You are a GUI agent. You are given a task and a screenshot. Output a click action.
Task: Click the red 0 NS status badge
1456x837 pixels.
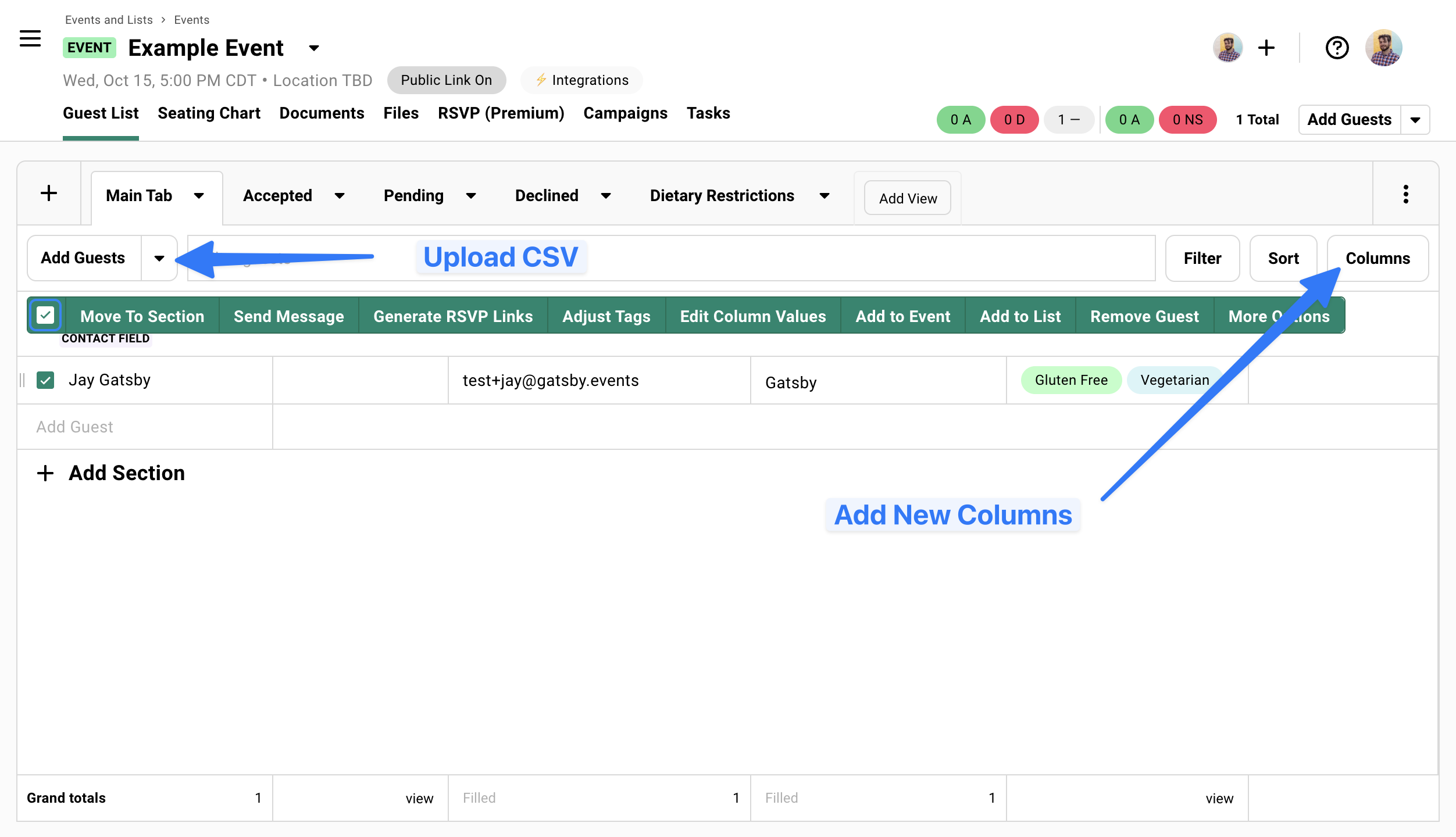pyautogui.click(x=1187, y=120)
